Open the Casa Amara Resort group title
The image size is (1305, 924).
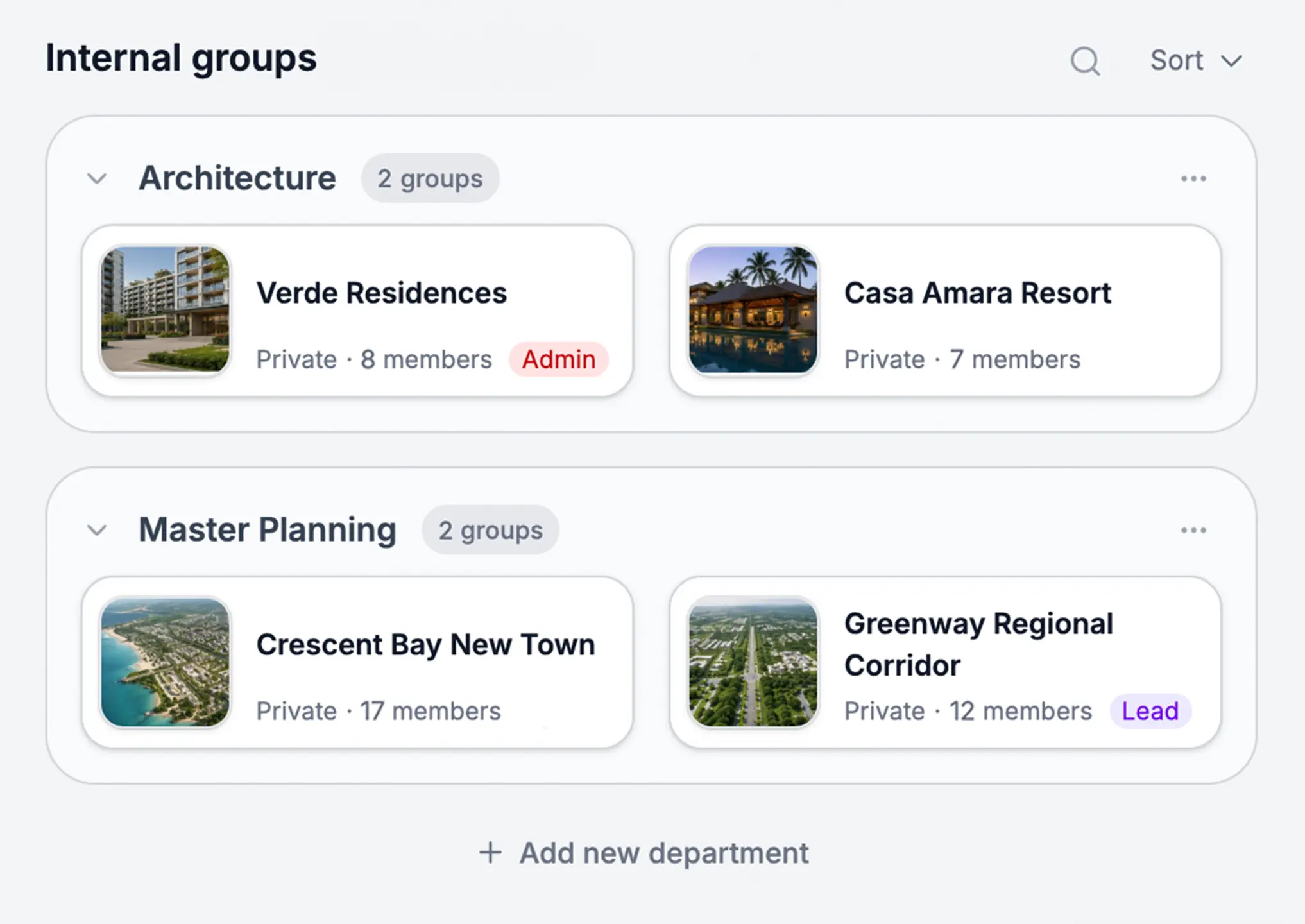(x=977, y=293)
